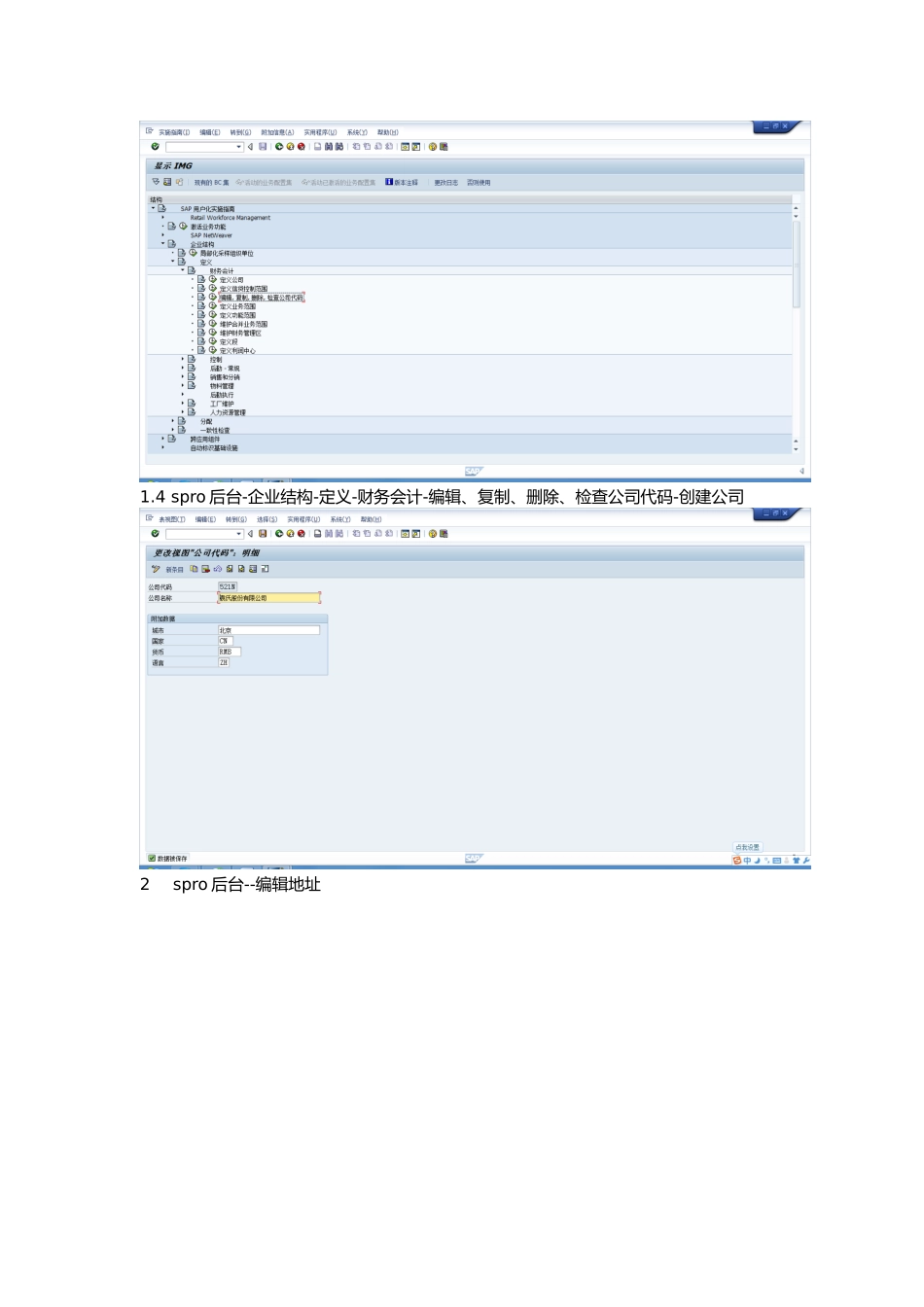
Task: Select 定义信贷控制范围 tree row
Action: coord(243,289)
